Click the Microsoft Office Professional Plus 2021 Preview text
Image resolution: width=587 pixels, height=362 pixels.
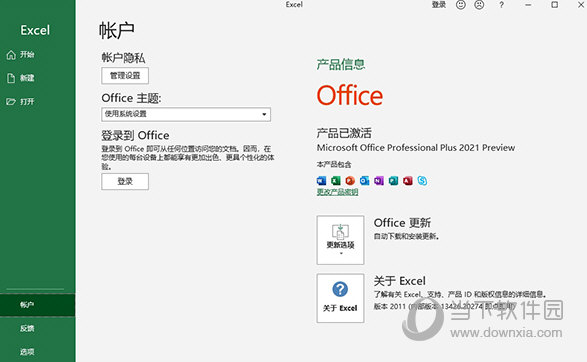click(416, 148)
